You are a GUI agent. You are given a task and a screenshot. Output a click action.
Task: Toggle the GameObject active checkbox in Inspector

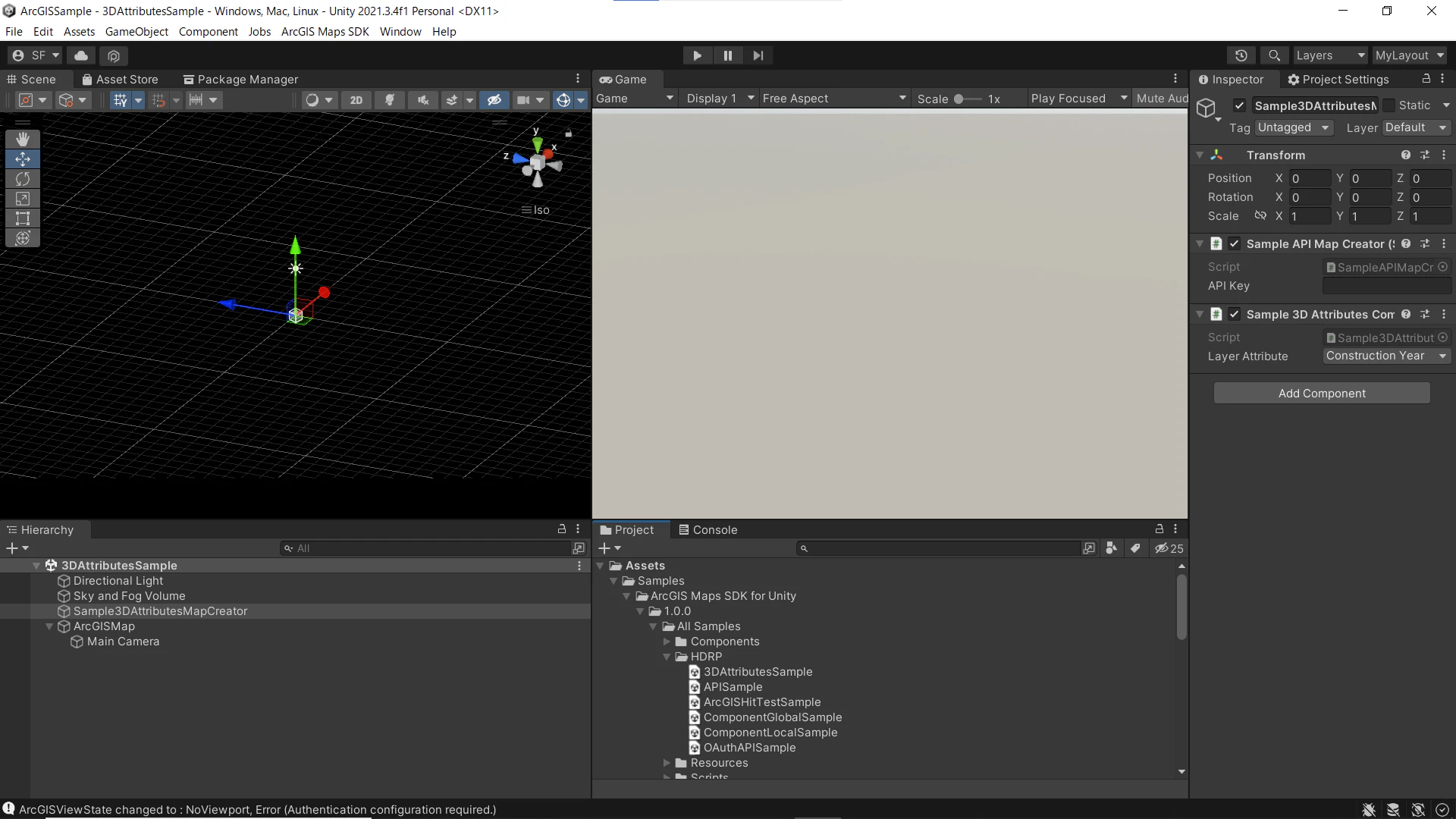coord(1239,105)
